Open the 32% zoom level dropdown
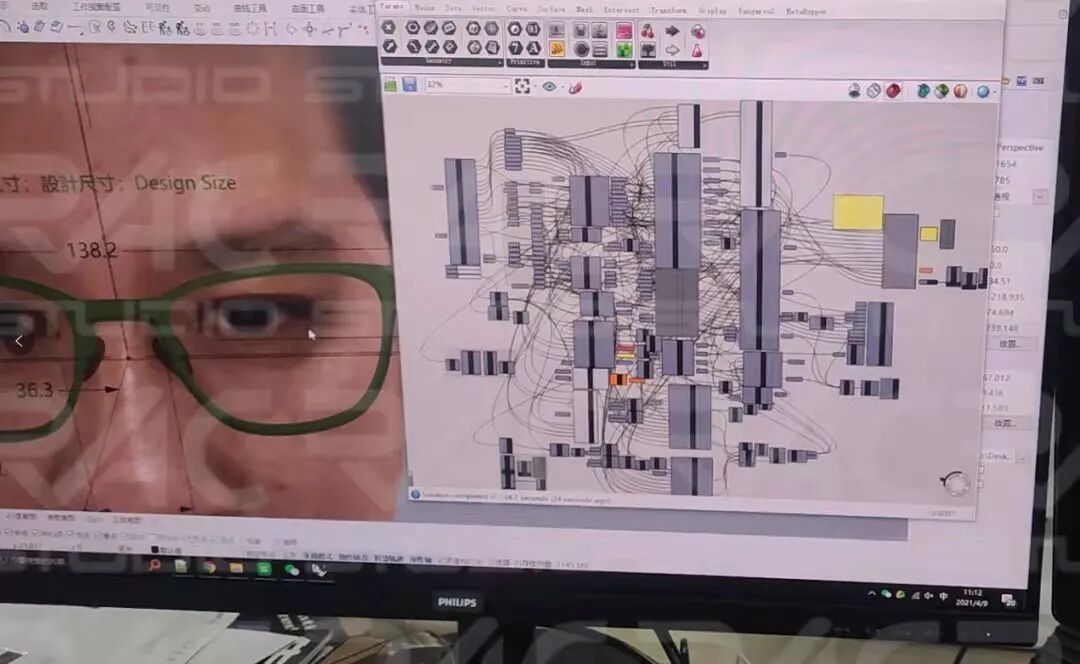The width and height of the screenshot is (1080, 664). [467, 85]
